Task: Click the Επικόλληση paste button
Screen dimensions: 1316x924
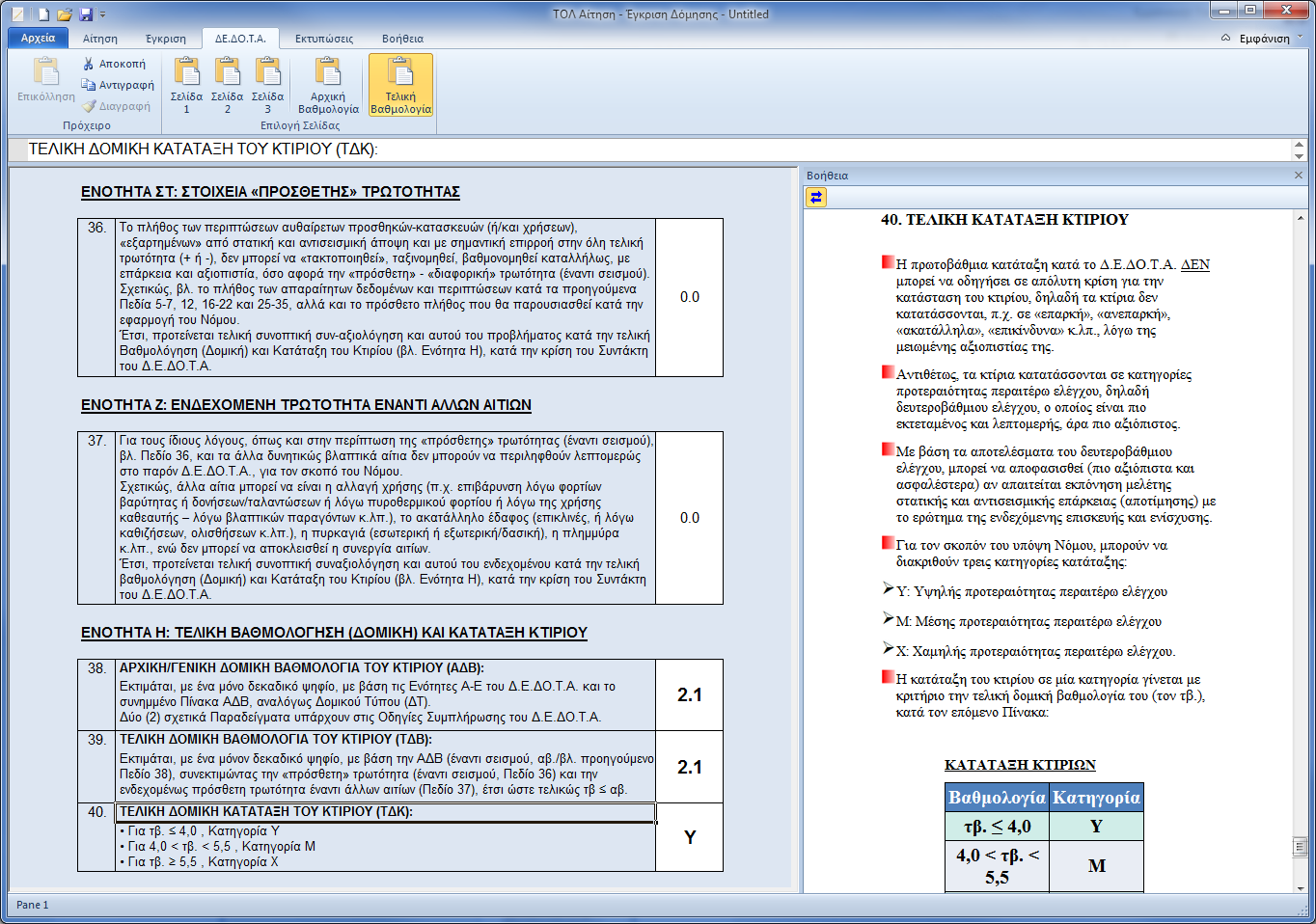Action: click(x=45, y=79)
